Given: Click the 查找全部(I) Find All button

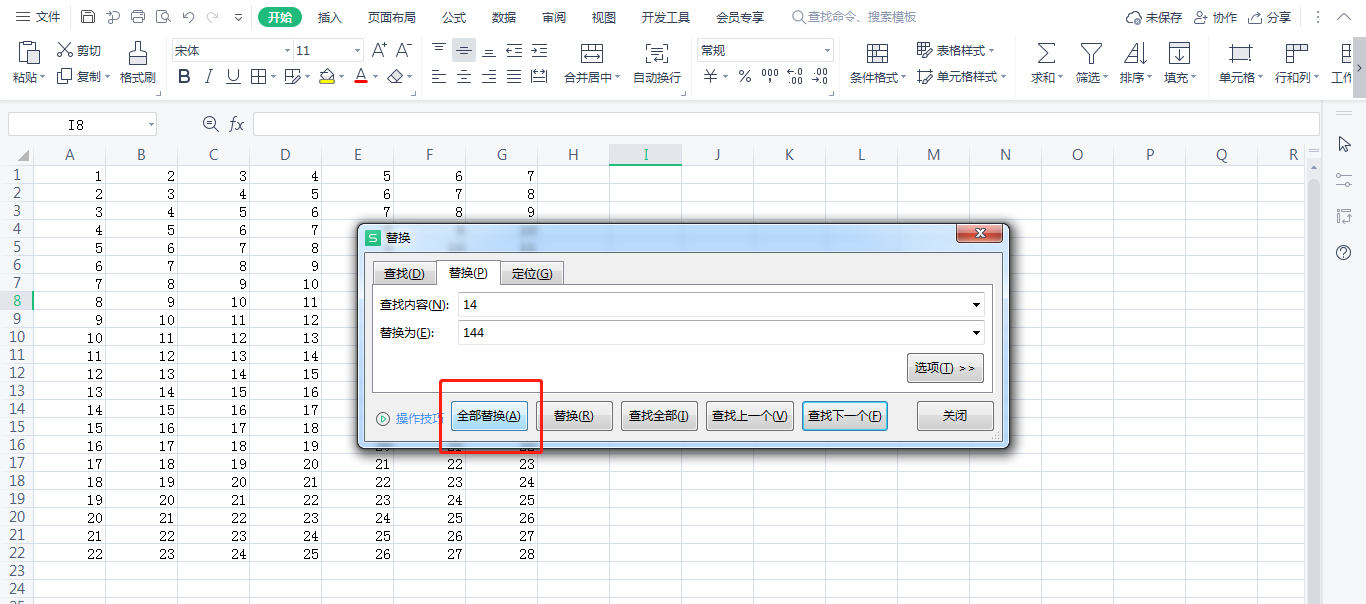Looking at the screenshot, I should tap(660, 416).
